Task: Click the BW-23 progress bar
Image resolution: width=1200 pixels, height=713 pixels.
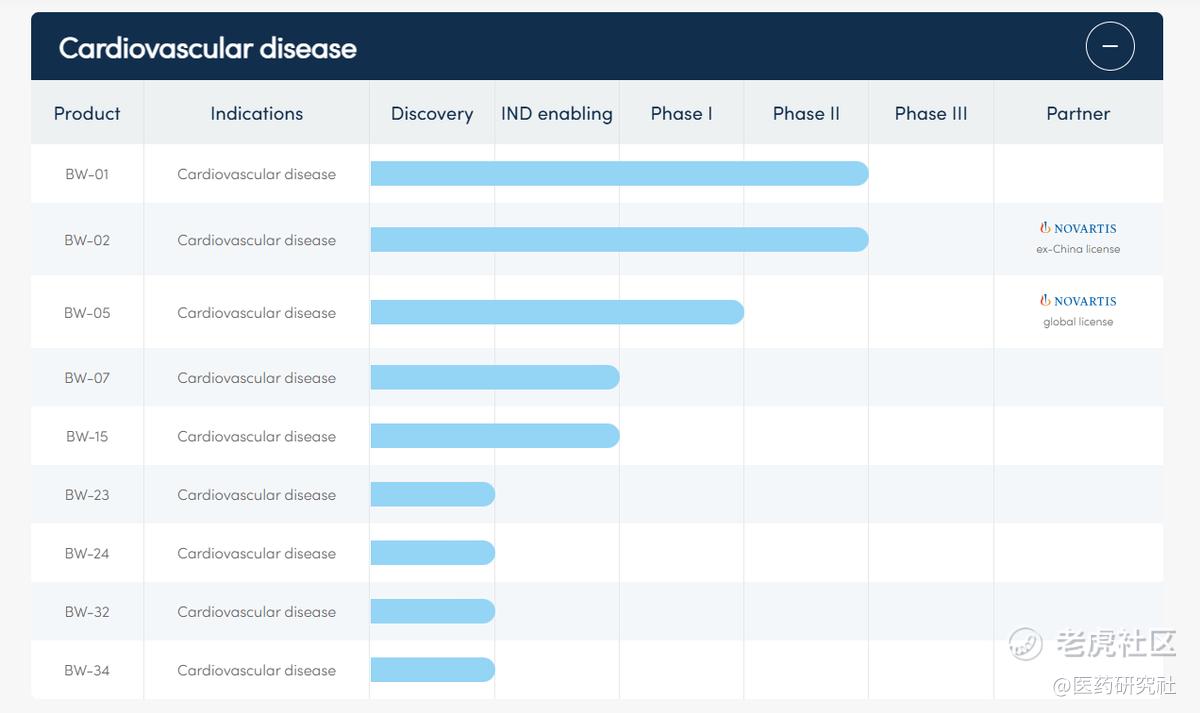Action: tap(433, 494)
